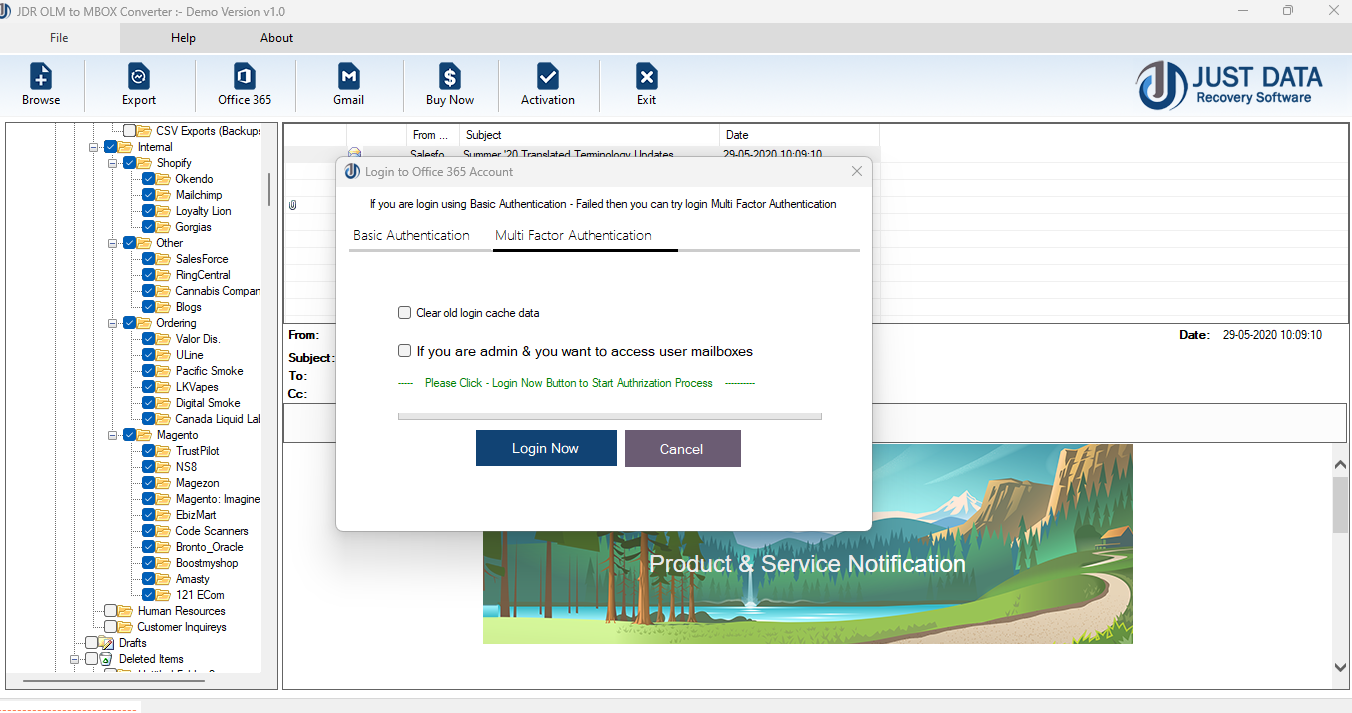
Task: Click the Cancel button in login dialog
Action: (x=683, y=449)
